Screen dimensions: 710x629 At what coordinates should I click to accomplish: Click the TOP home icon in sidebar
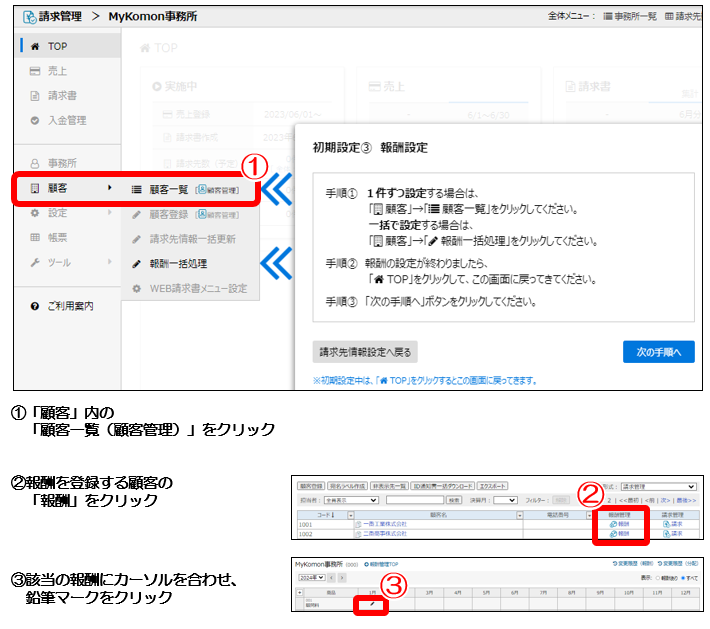[35, 46]
